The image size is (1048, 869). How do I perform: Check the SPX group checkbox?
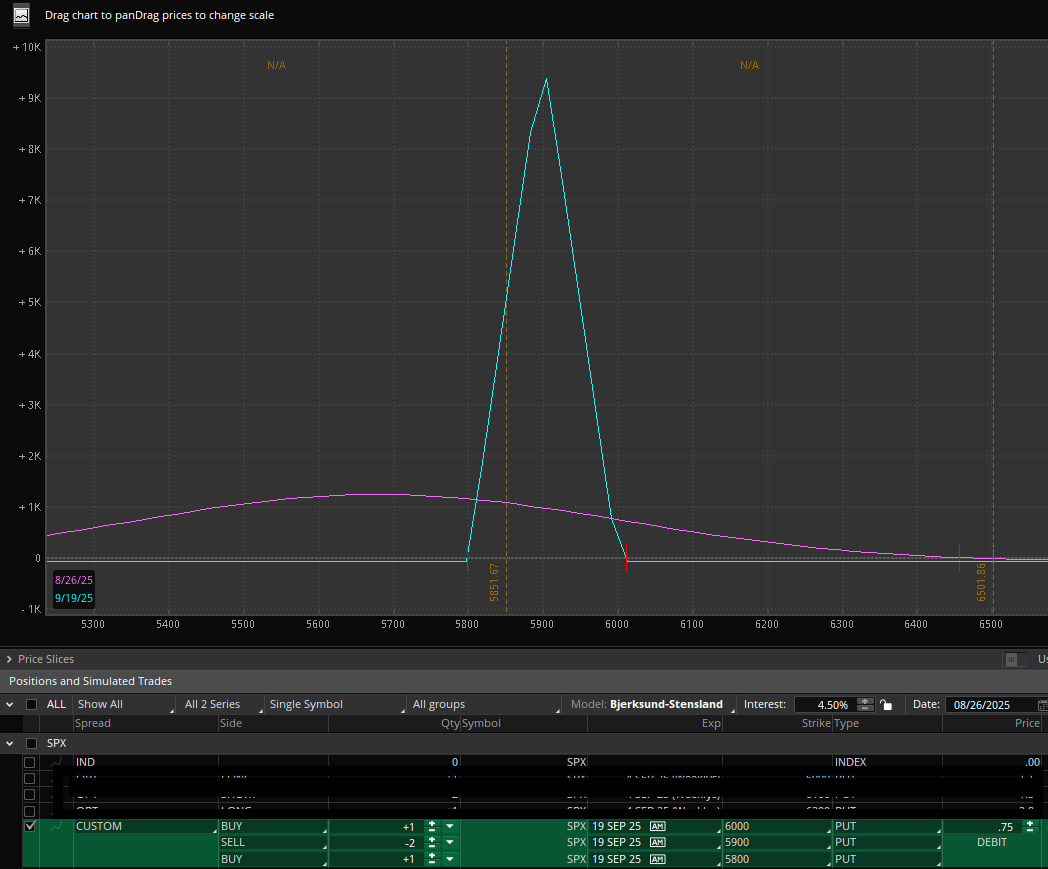[x=31, y=743]
